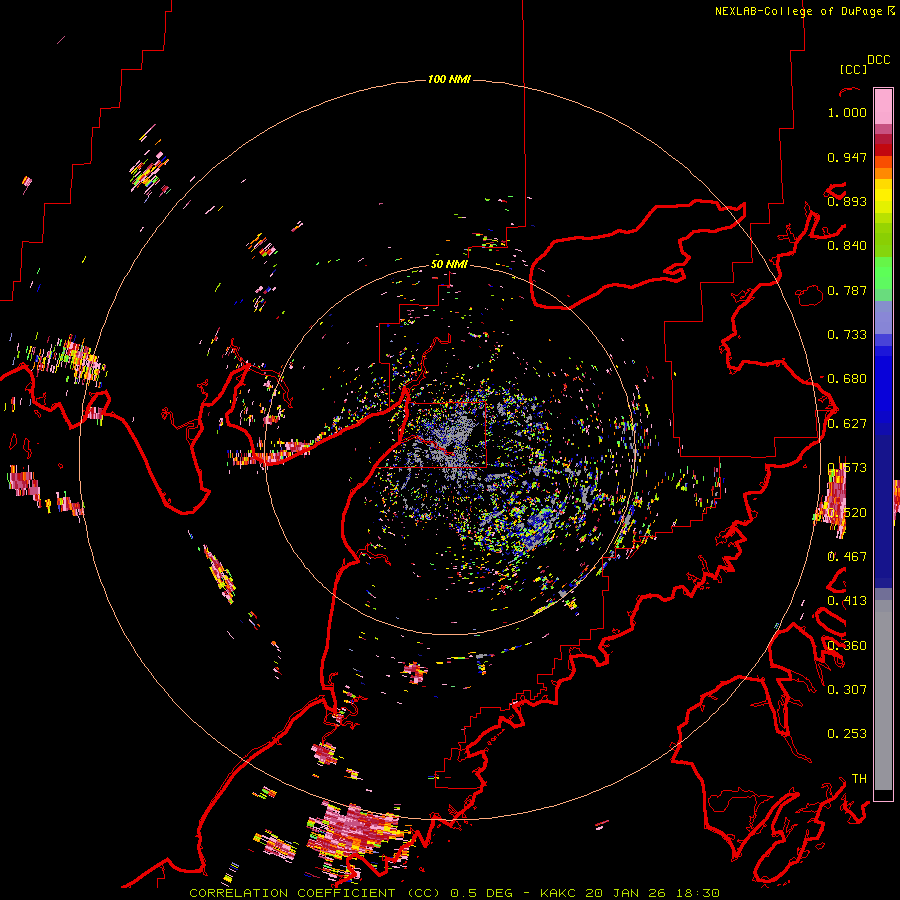900x900 pixels.
Task: Select the 0.680 scale value
Action: pyautogui.click(x=847, y=379)
